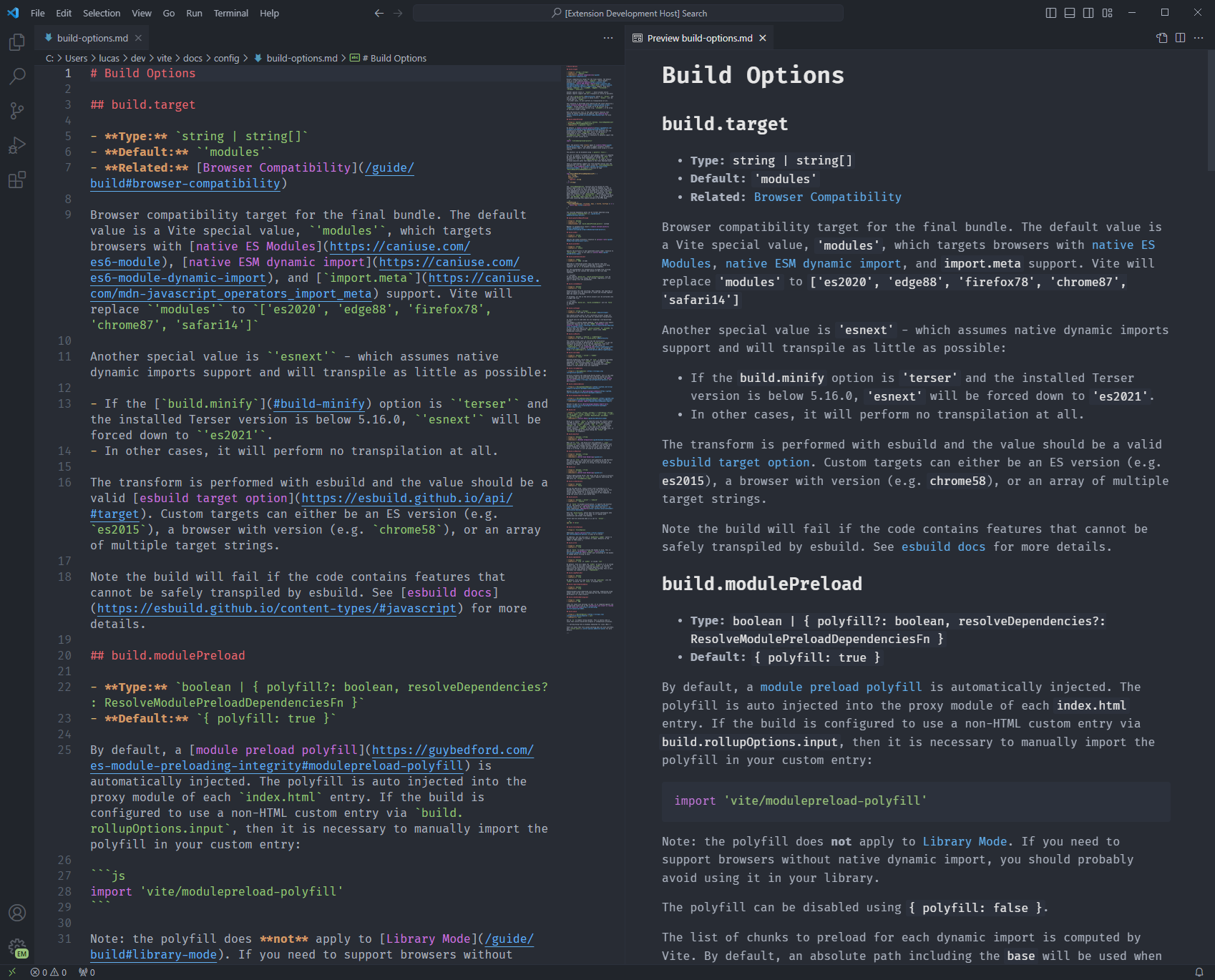Open the Edit menu
This screenshot has width=1215, height=980.
[64, 13]
